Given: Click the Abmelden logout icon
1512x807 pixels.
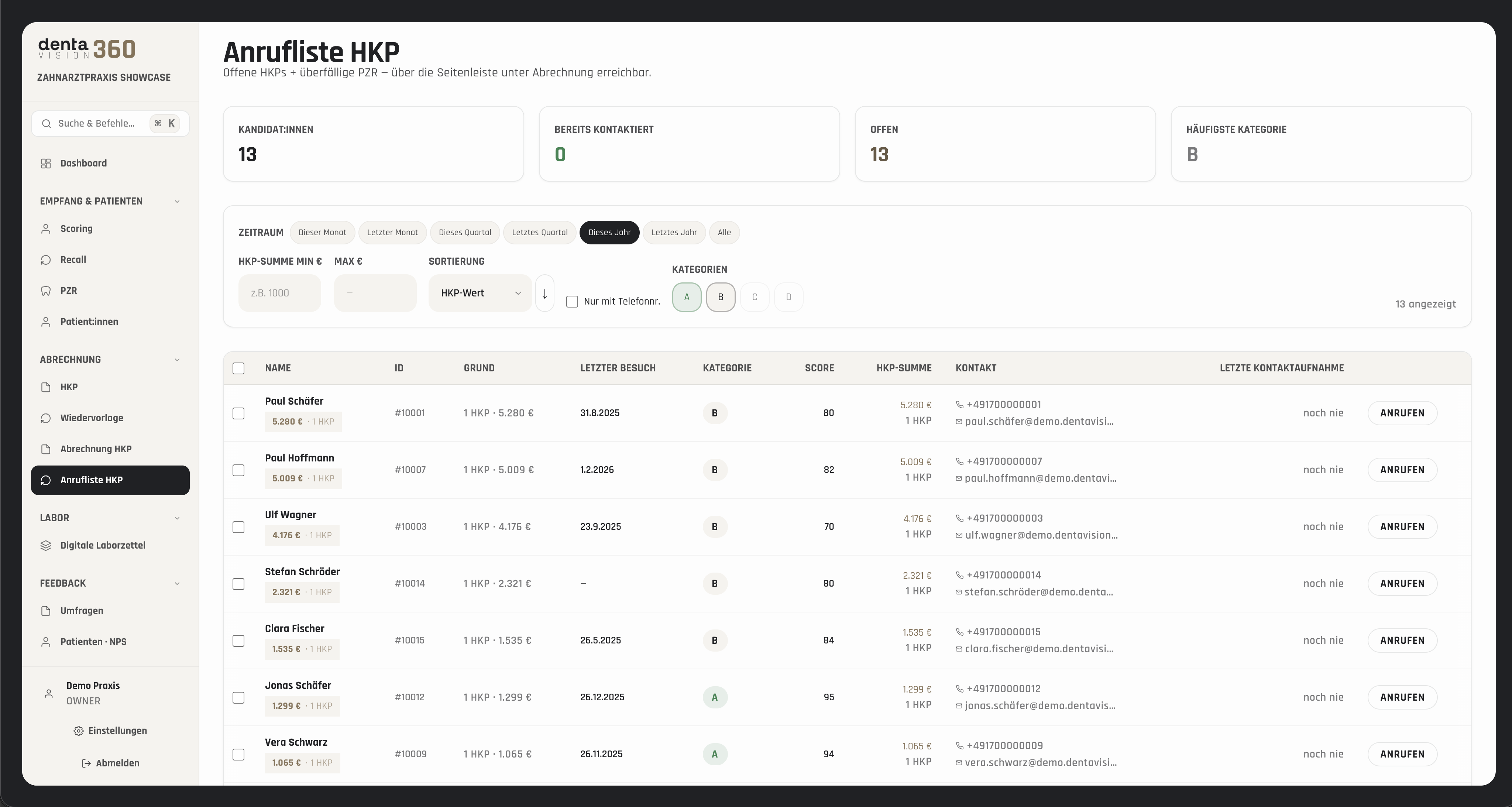Looking at the screenshot, I should point(86,763).
